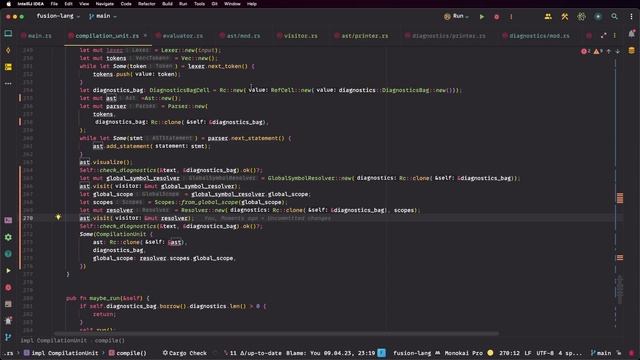Open the fusion-lang project dropdown
640x360 pixels.
[x=58, y=16]
